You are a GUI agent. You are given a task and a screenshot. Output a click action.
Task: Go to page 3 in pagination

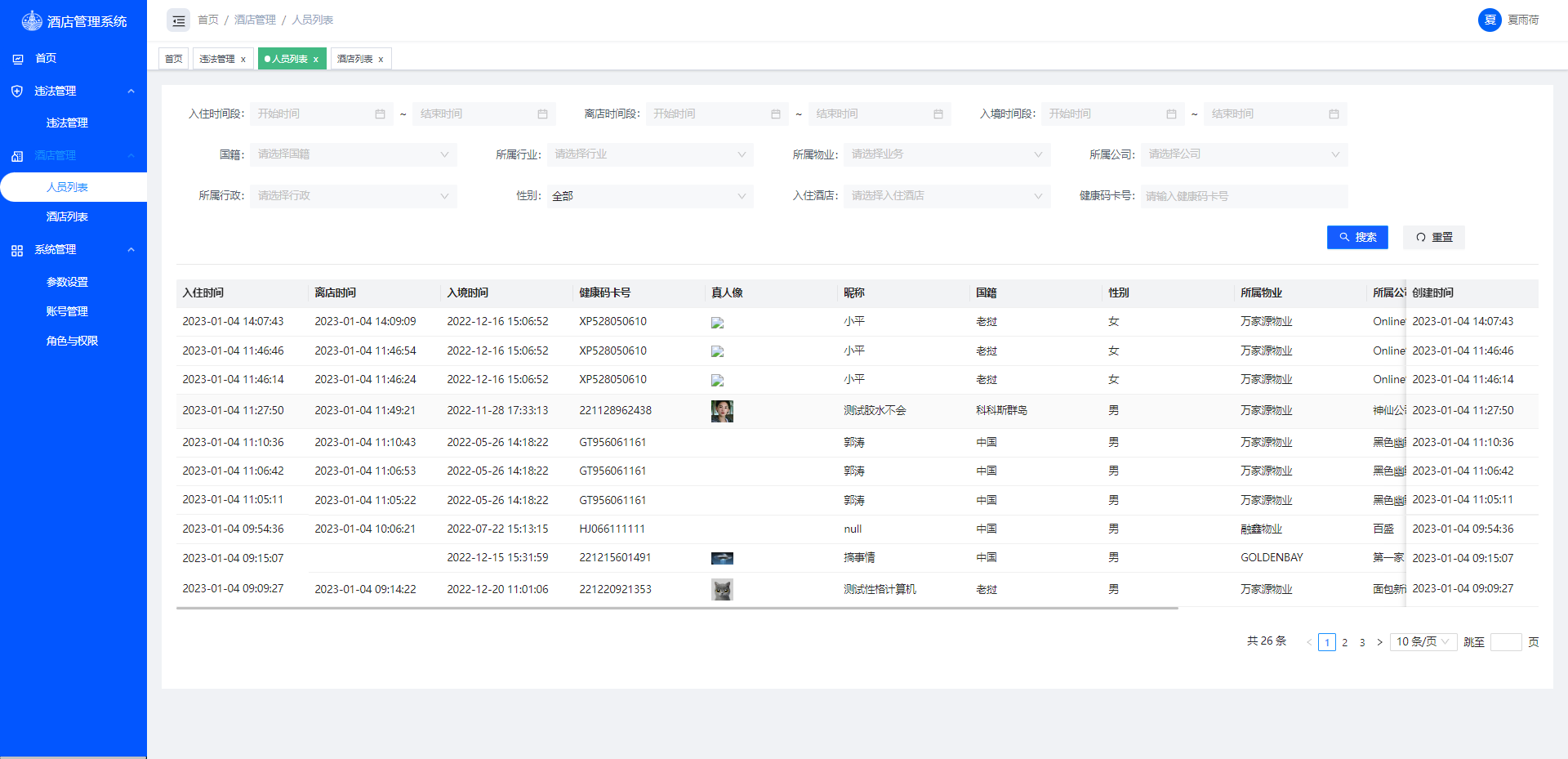1362,643
